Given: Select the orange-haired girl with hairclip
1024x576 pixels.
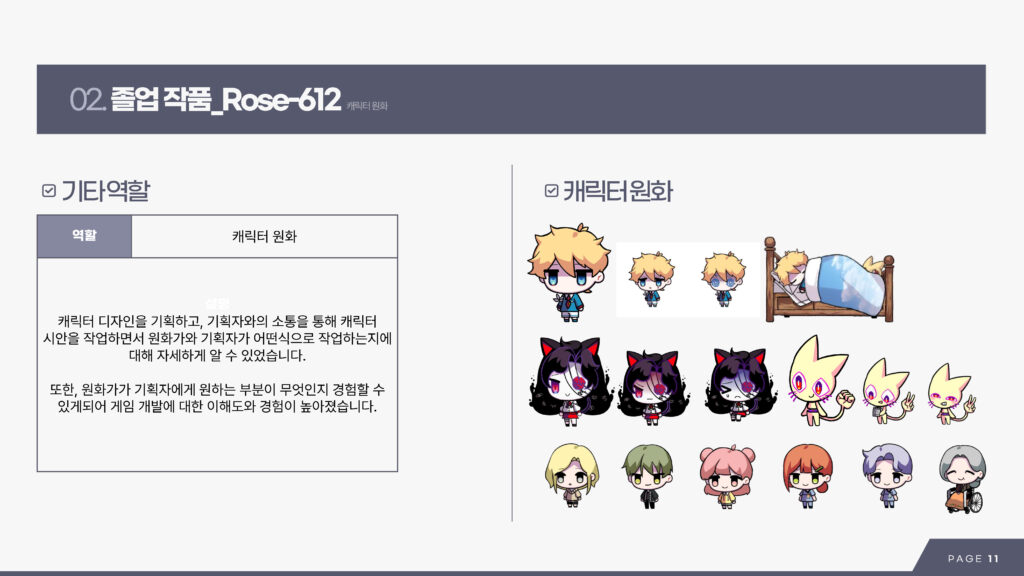Looking at the screenshot, I should (807, 476).
